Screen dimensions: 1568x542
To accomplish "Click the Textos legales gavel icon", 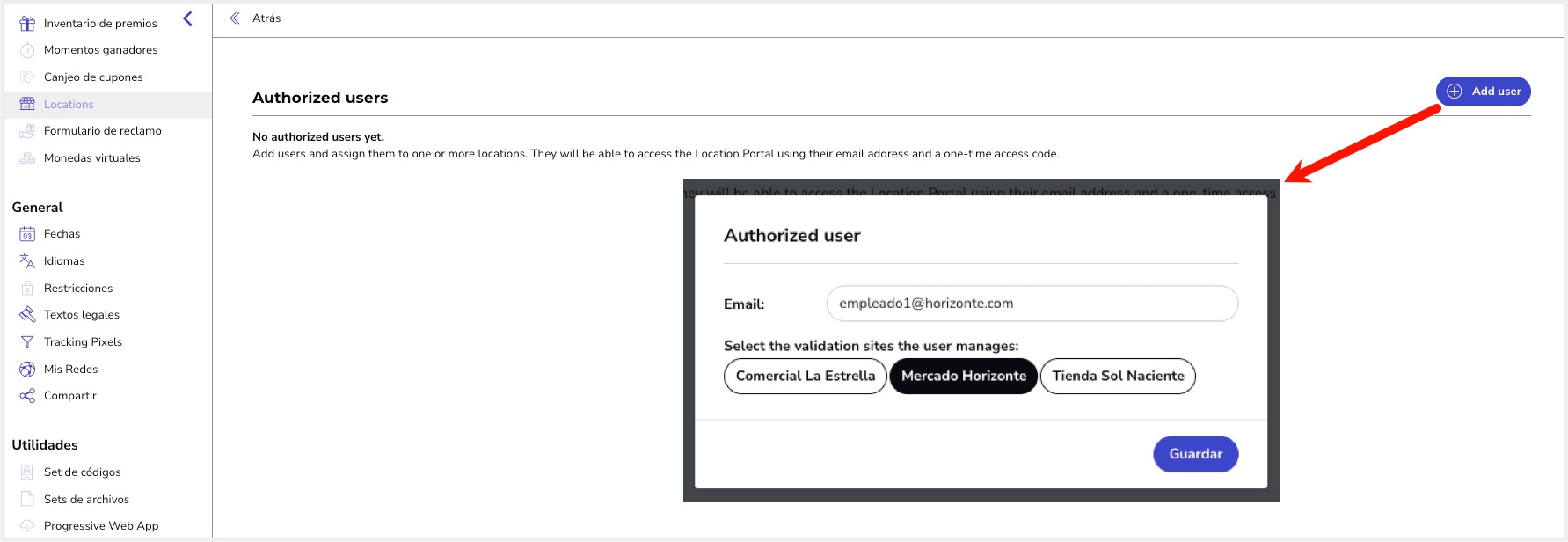I will [27, 315].
